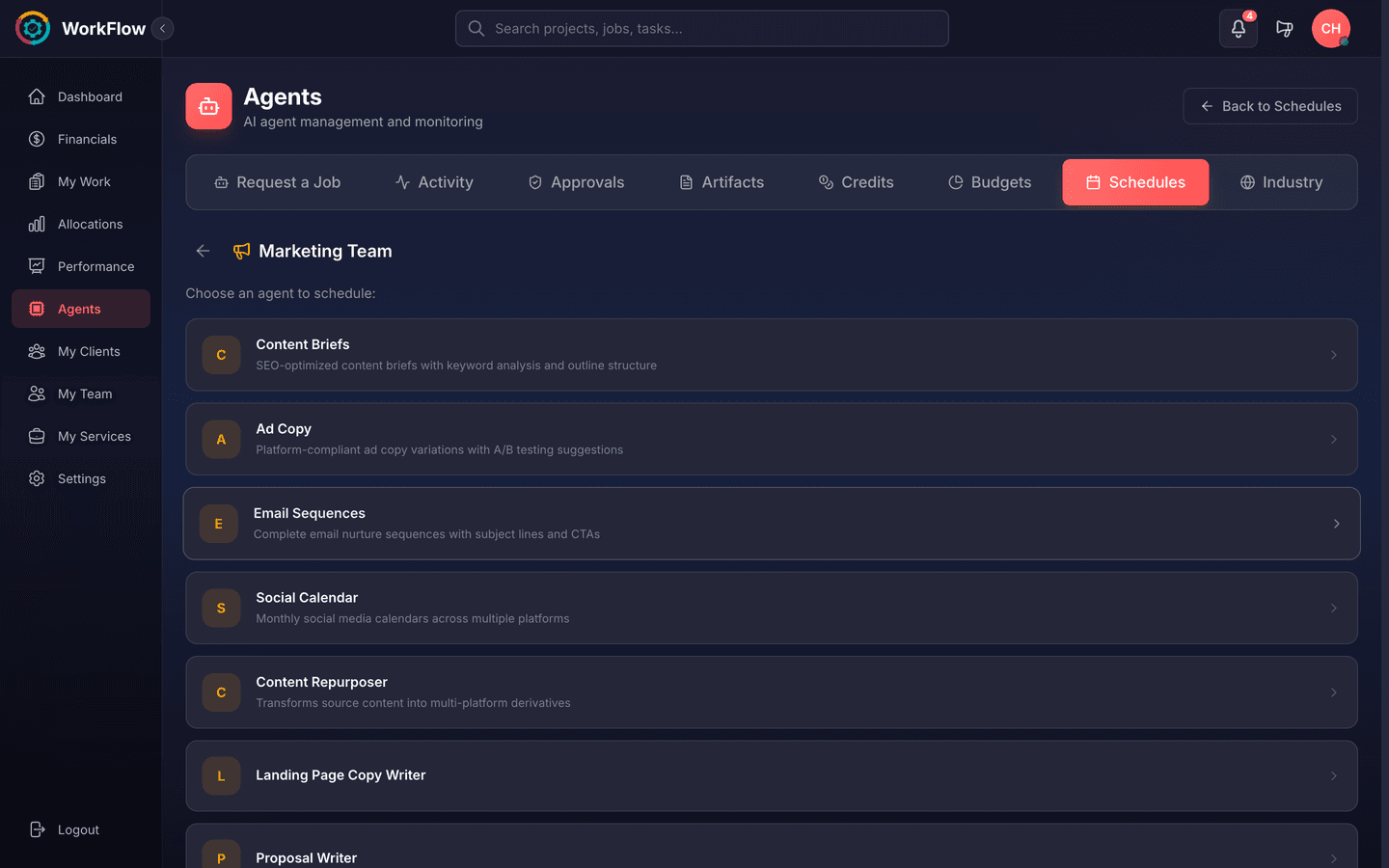Open Allocations in the sidebar
Viewport: 1389px width, 868px height.
point(81,224)
